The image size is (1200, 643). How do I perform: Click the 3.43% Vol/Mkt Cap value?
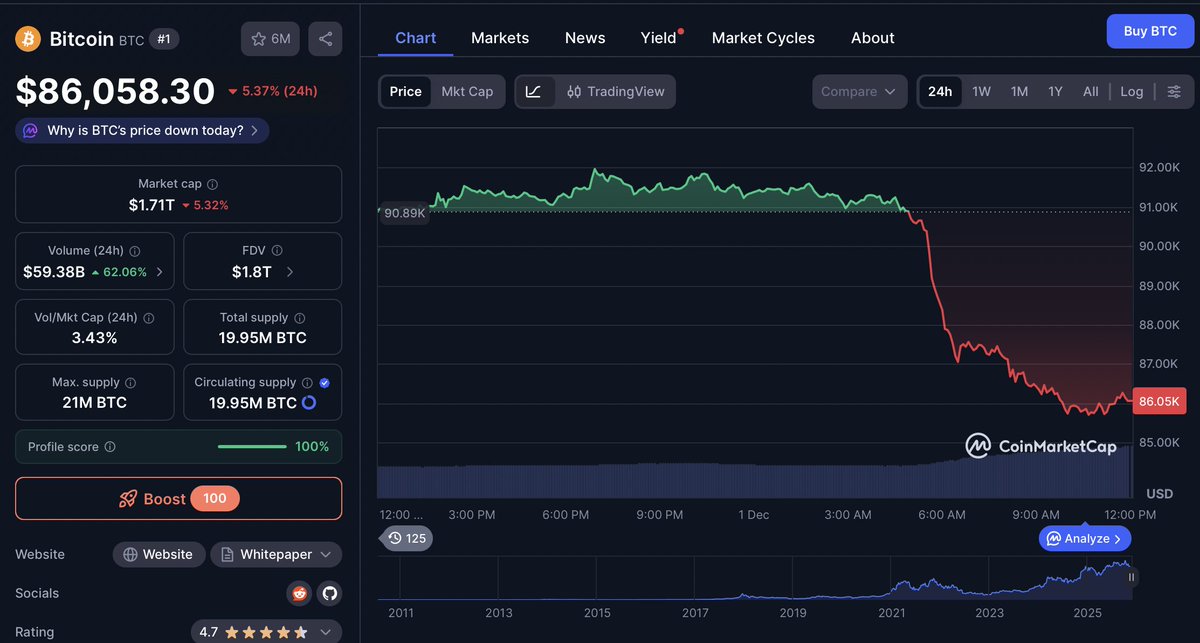pos(94,338)
